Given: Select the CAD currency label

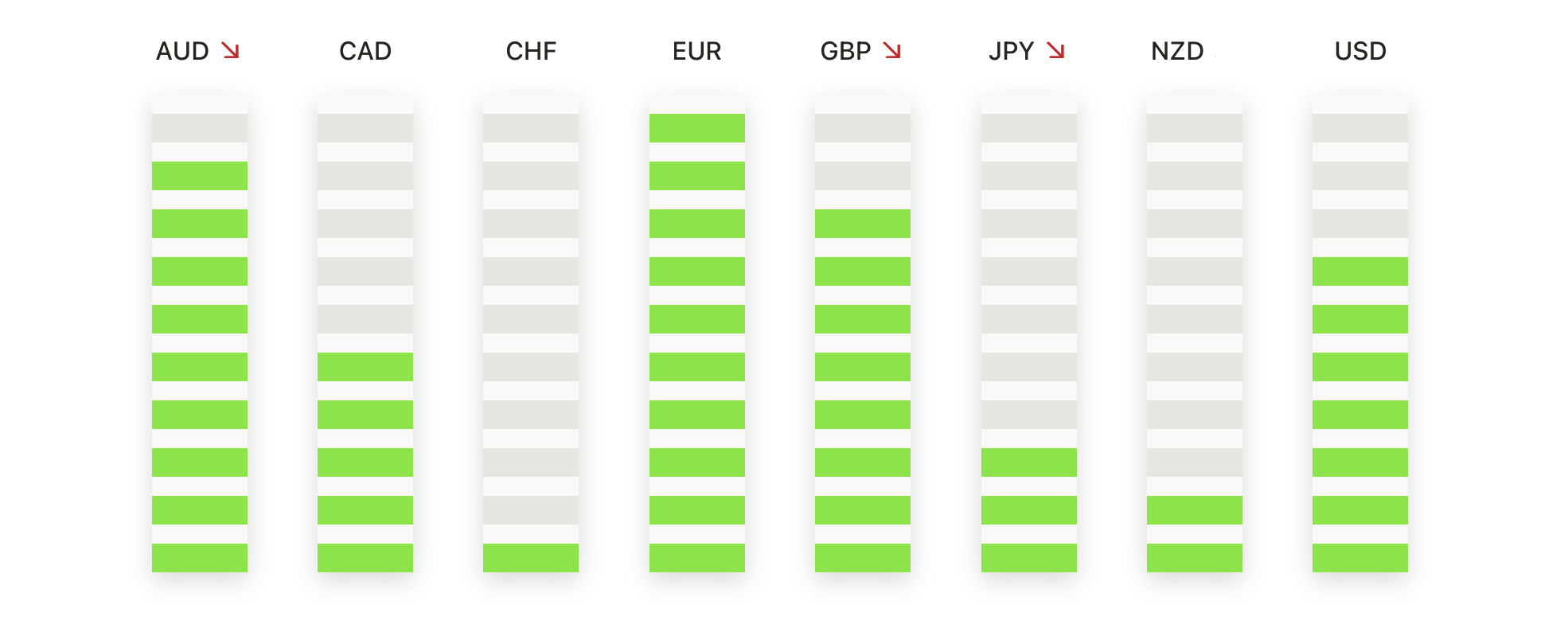Looking at the screenshot, I should click(365, 52).
